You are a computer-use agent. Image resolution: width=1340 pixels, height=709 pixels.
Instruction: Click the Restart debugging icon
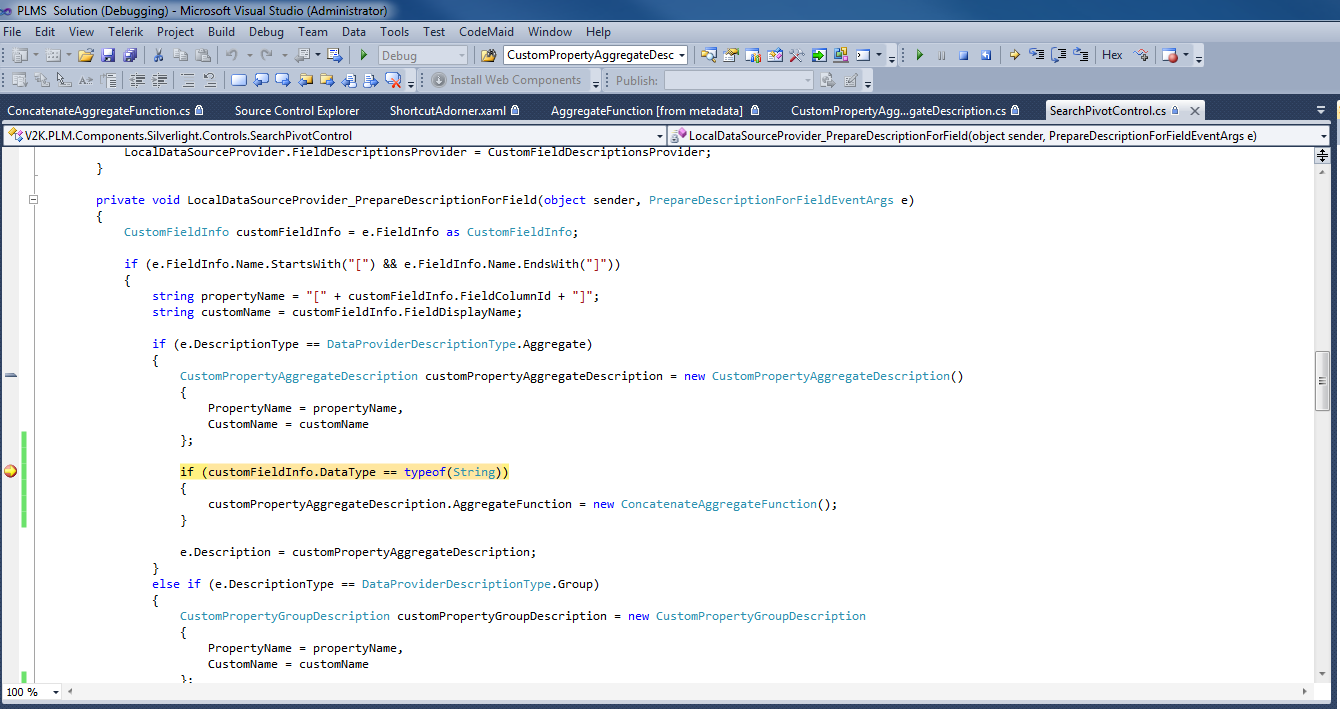[986, 55]
